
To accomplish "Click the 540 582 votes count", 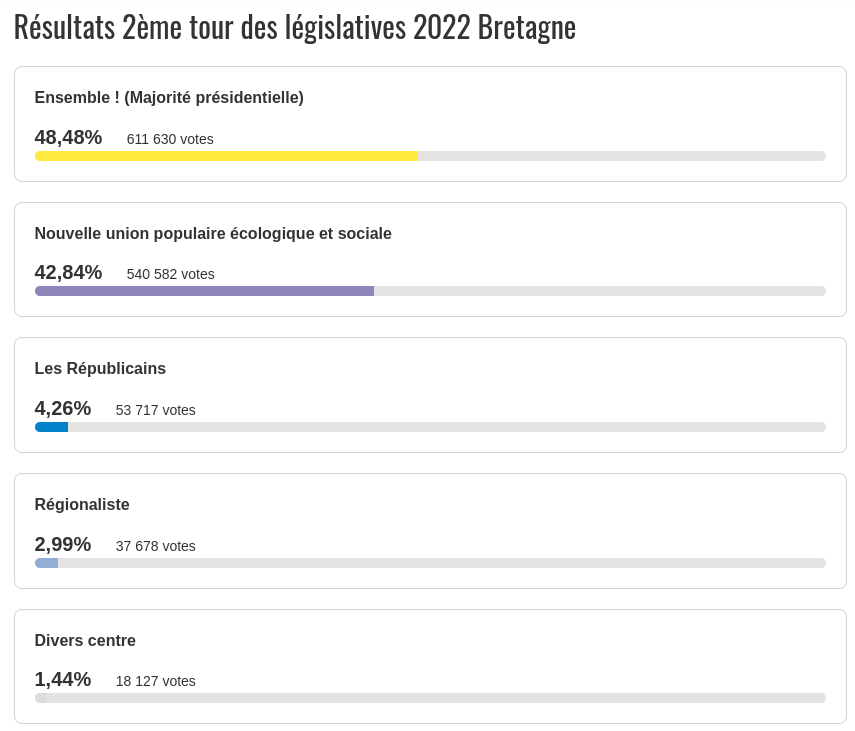I will tap(170, 274).
